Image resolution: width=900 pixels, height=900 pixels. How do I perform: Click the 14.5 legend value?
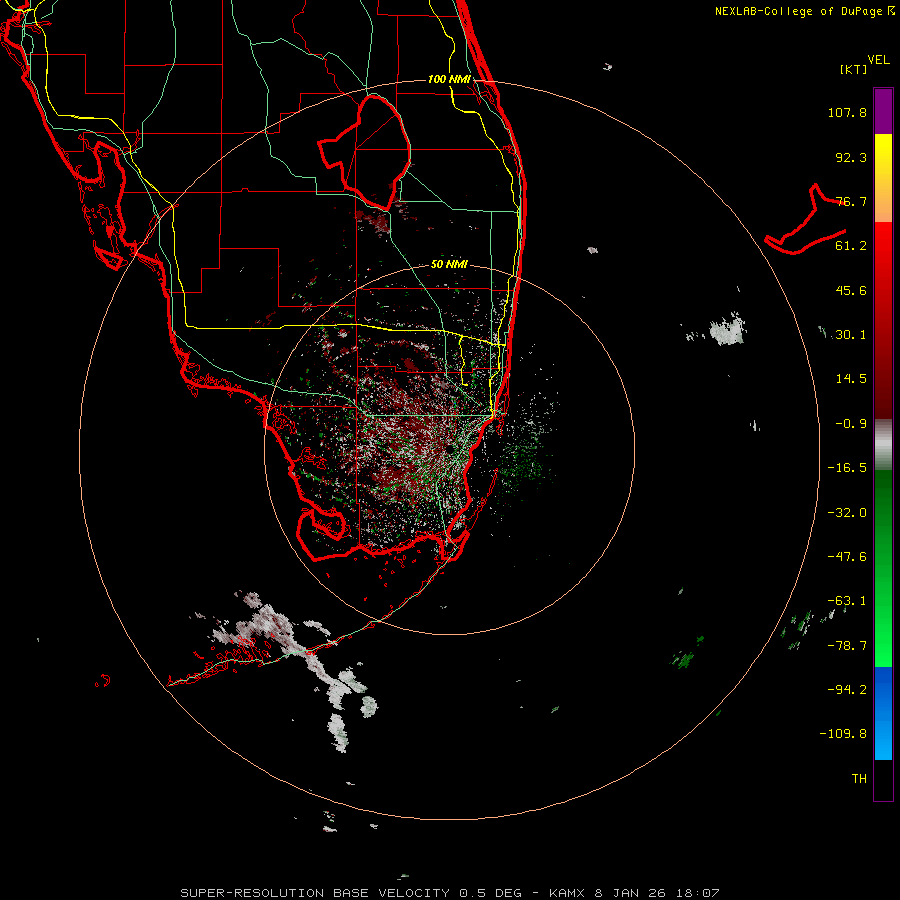pyautogui.click(x=851, y=379)
